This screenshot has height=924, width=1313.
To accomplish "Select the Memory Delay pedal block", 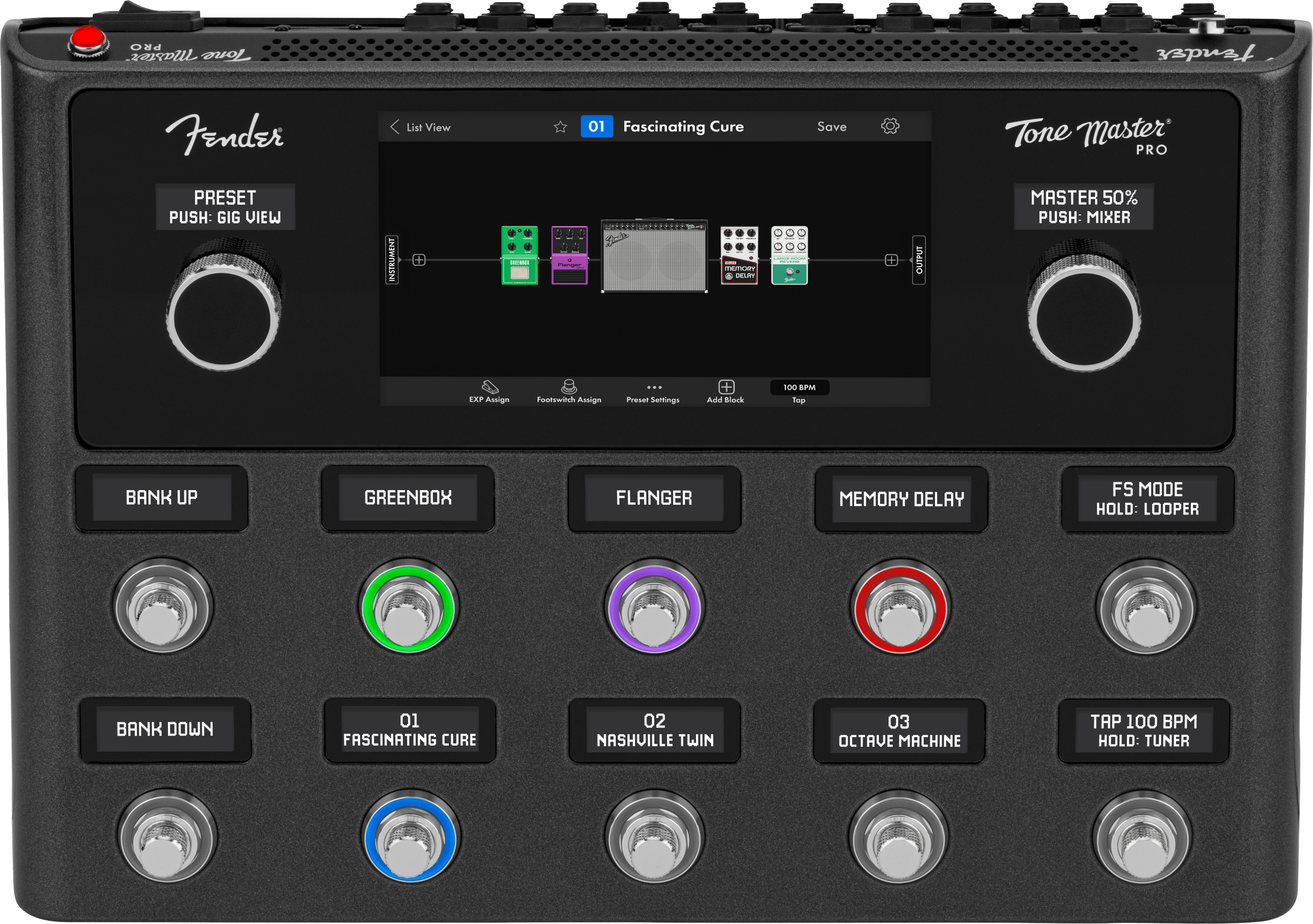I will [739, 255].
